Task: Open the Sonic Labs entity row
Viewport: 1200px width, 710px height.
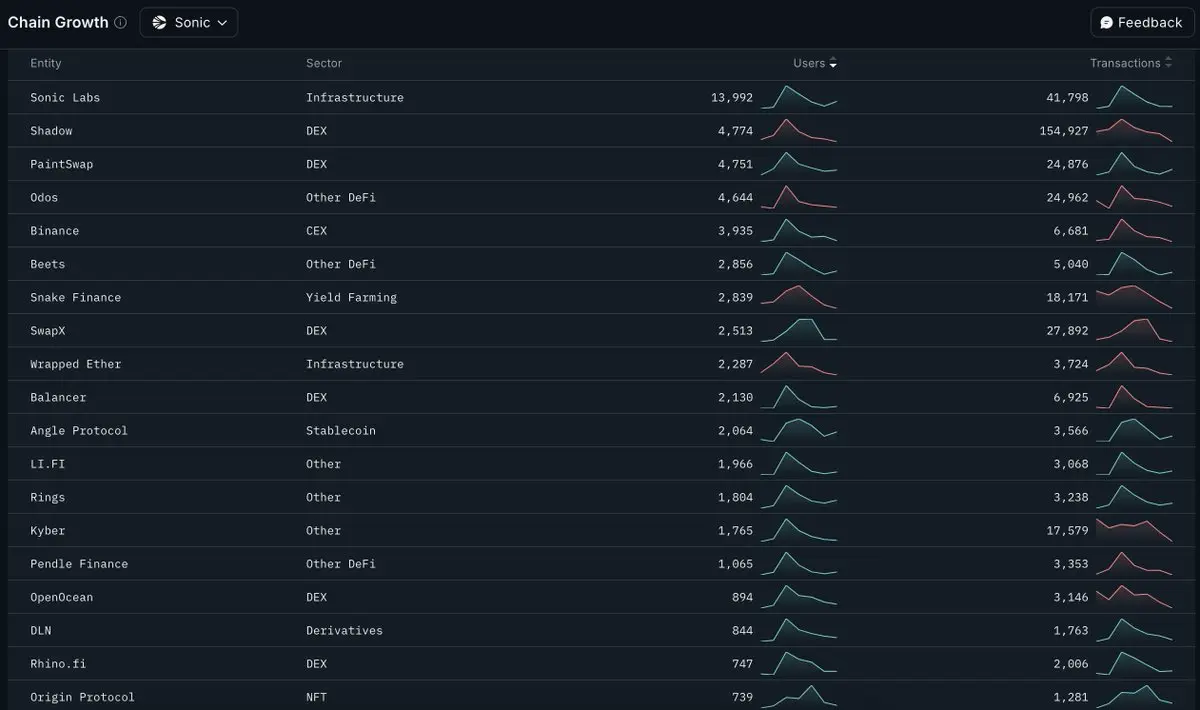Action: pyautogui.click(x=600, y=97)
